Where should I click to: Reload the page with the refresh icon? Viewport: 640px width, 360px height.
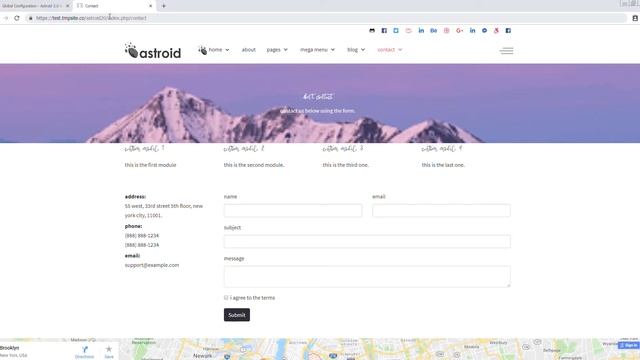pyautogui.click(x=17, y=18)
